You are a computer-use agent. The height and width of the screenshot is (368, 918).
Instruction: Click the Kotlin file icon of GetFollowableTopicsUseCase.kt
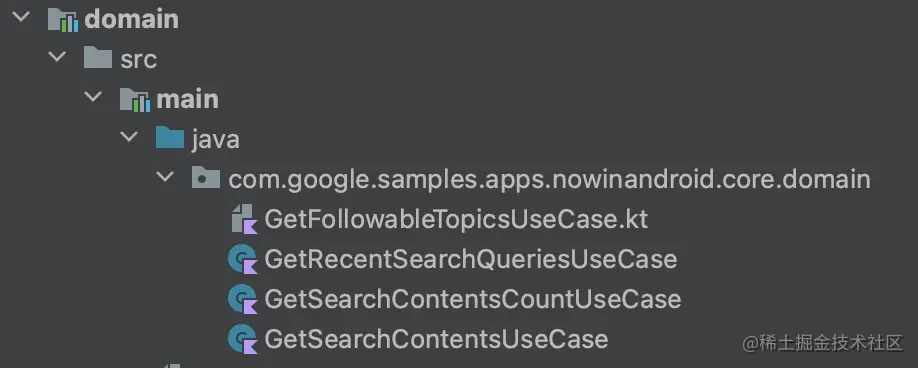[x=243, y=219]
